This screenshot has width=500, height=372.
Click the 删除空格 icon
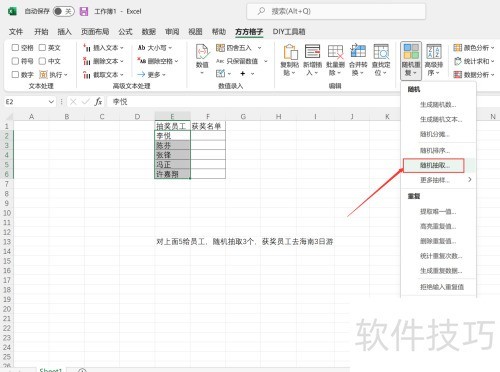tap(142, 61)
